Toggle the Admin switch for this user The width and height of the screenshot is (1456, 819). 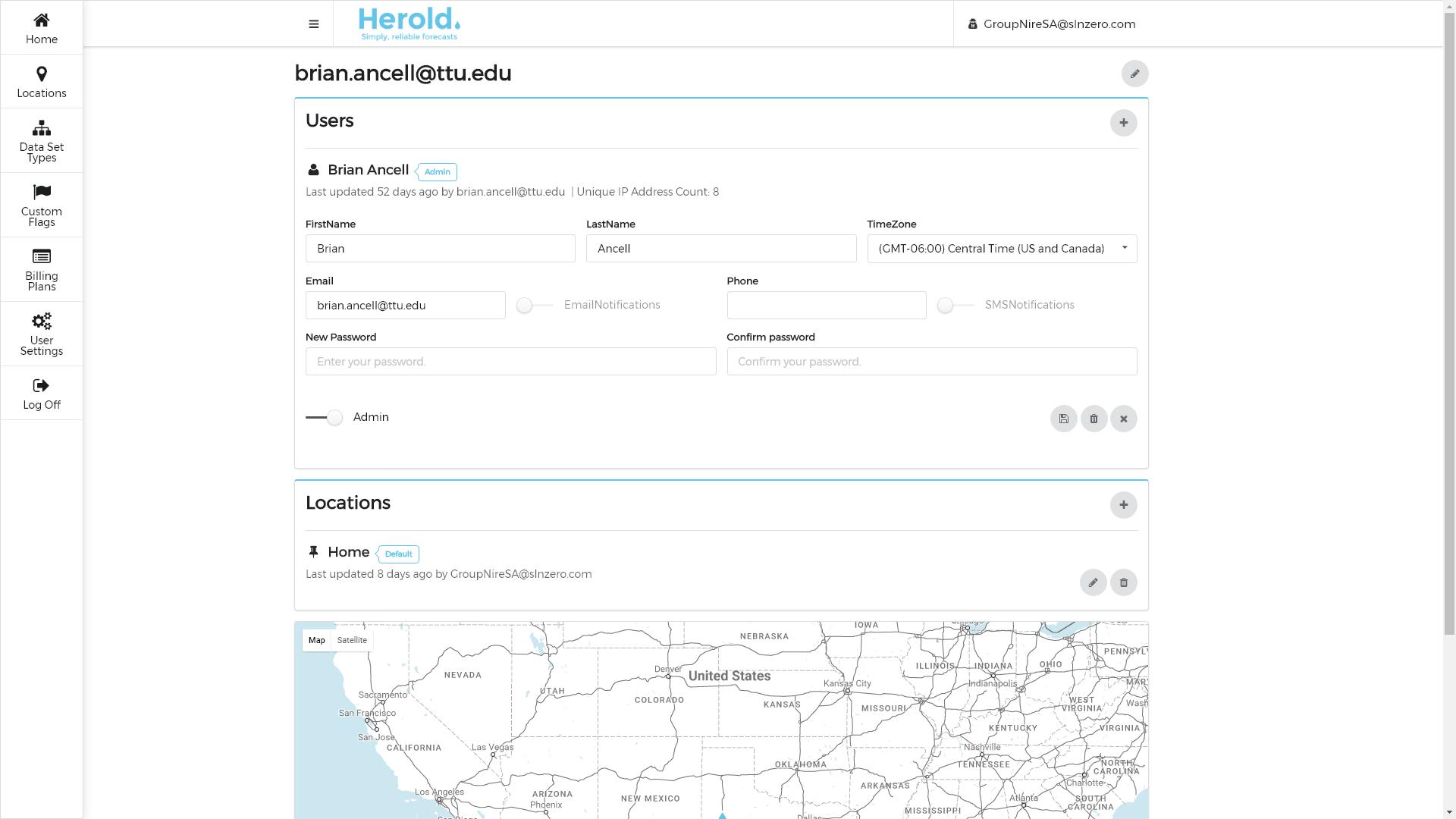334,418
